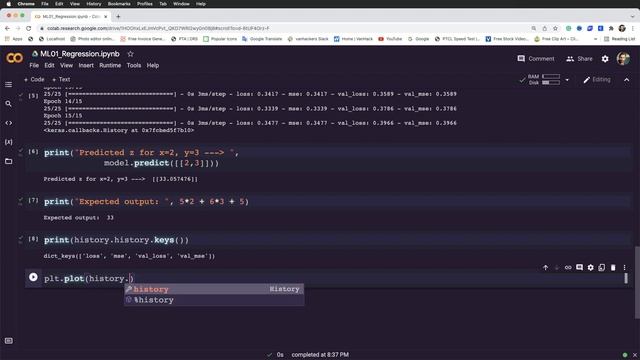
Task: Open more cell actions three-dot menu
Action: point(624,268)
